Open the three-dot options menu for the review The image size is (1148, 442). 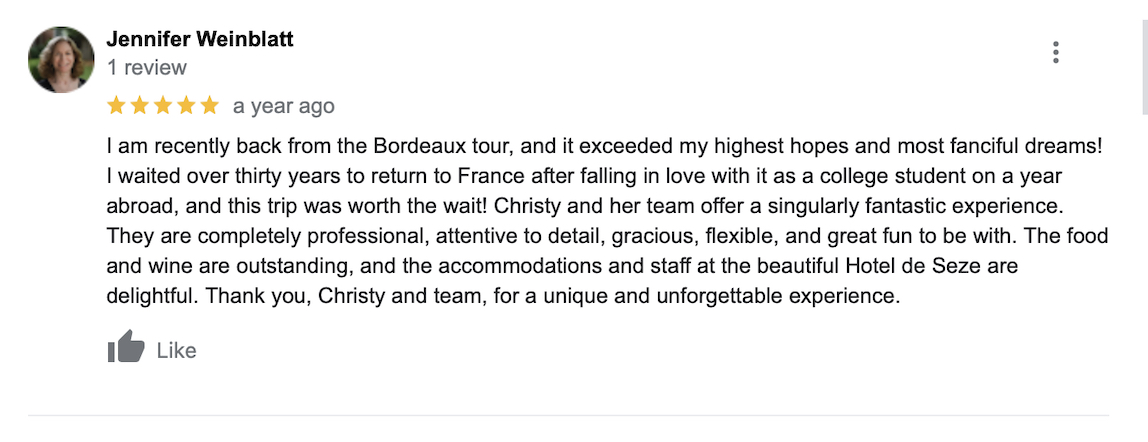coord(1055,53)
